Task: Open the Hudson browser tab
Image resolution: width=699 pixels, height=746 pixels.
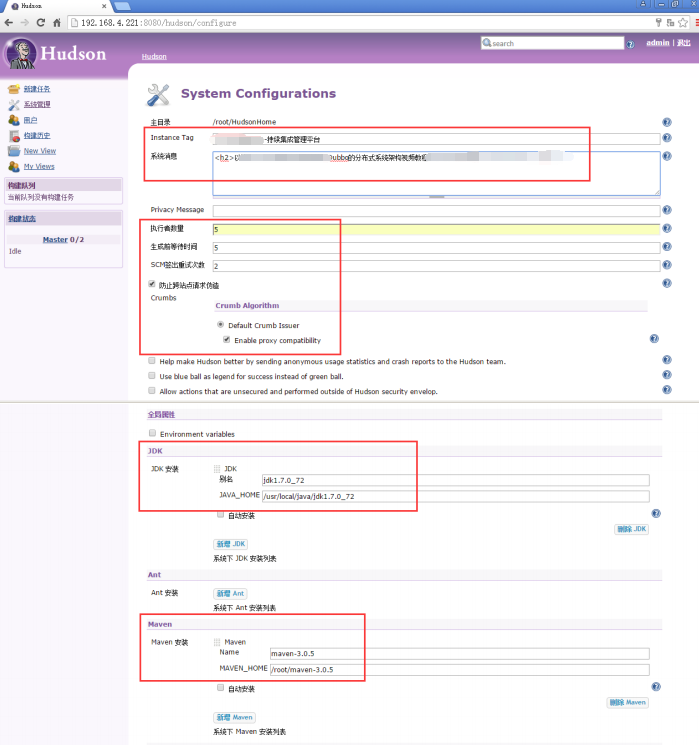Action: (x=57, y=6)
